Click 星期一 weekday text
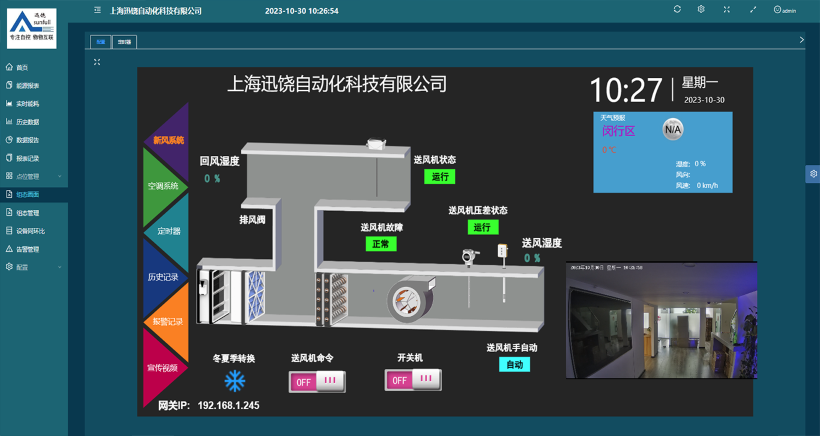Viewport: 820px width, 436px height. (x=700, y=83)
